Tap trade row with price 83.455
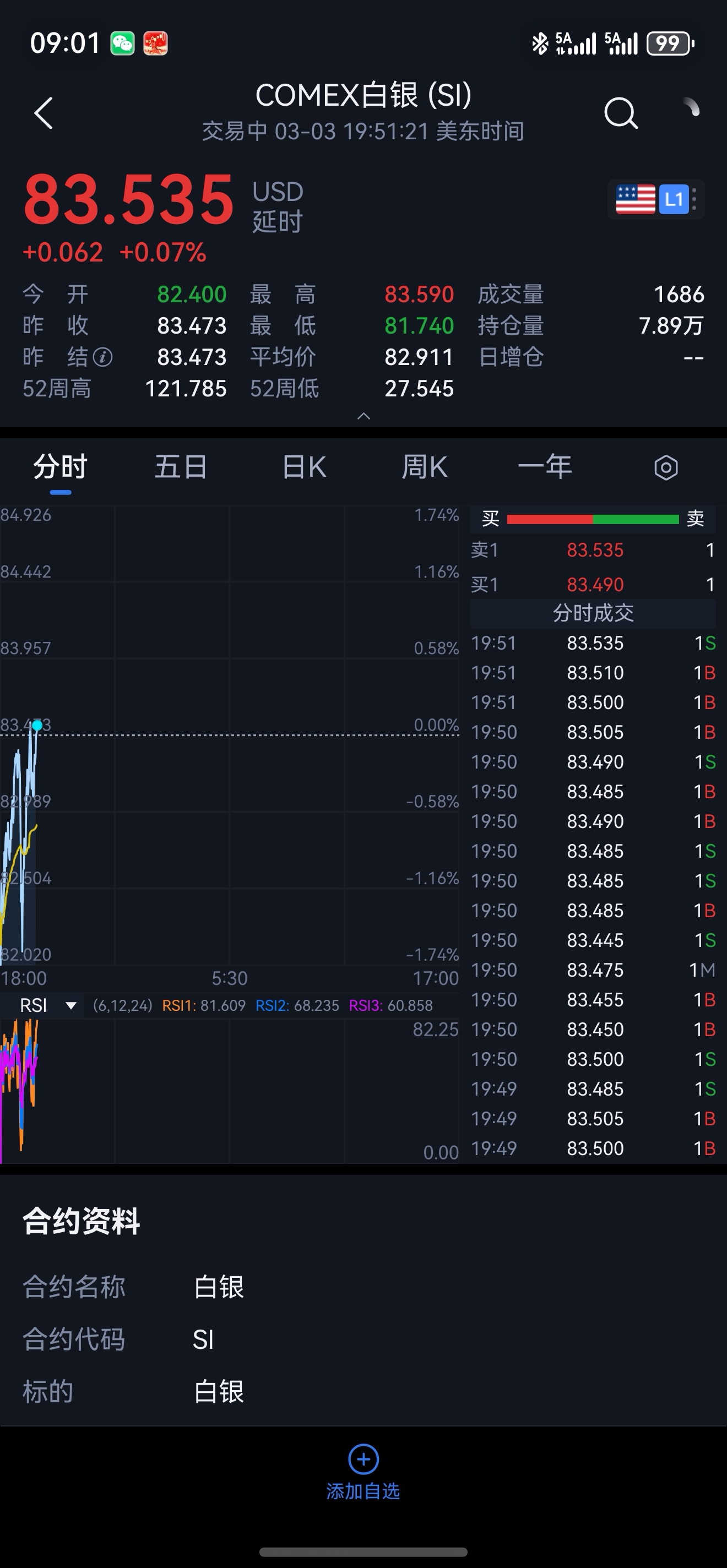The width and height of the screenshot is (727, 1568). (x=593, y=1000)
